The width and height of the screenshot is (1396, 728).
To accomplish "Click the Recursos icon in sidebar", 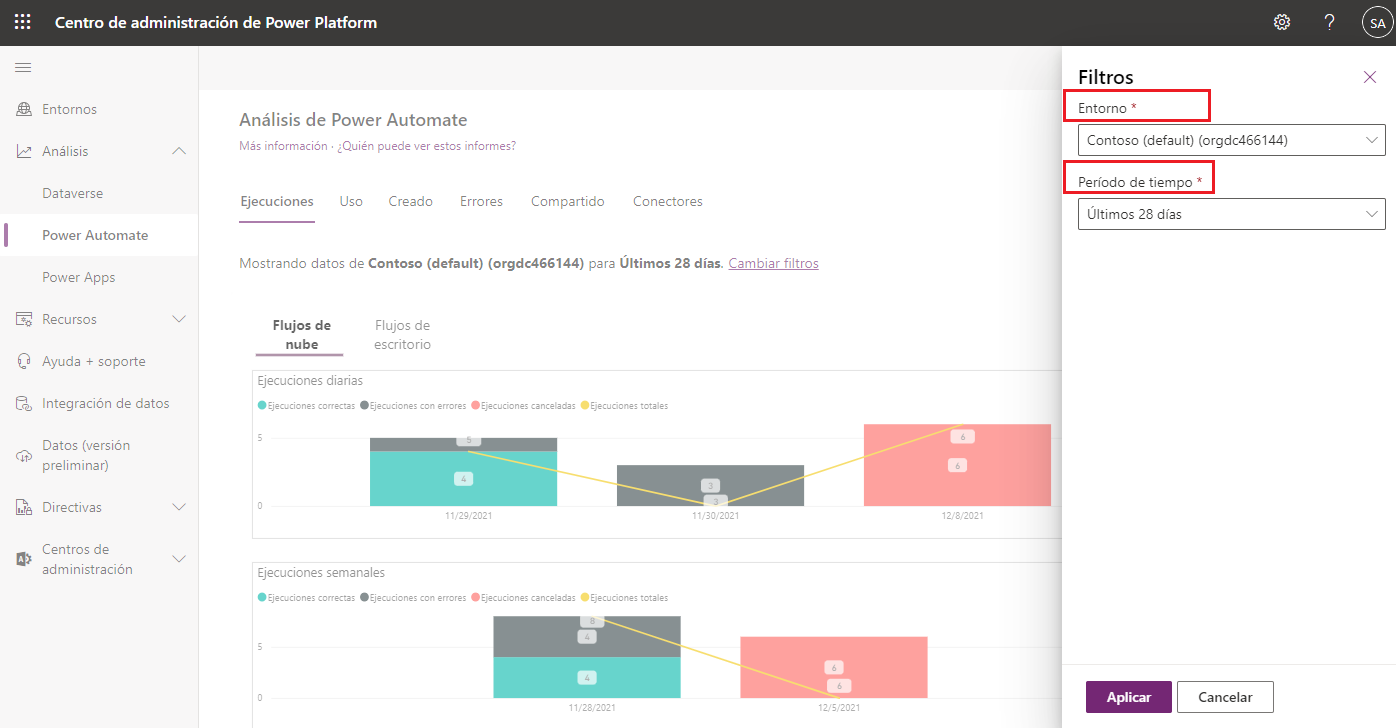I will coord(24,319).
